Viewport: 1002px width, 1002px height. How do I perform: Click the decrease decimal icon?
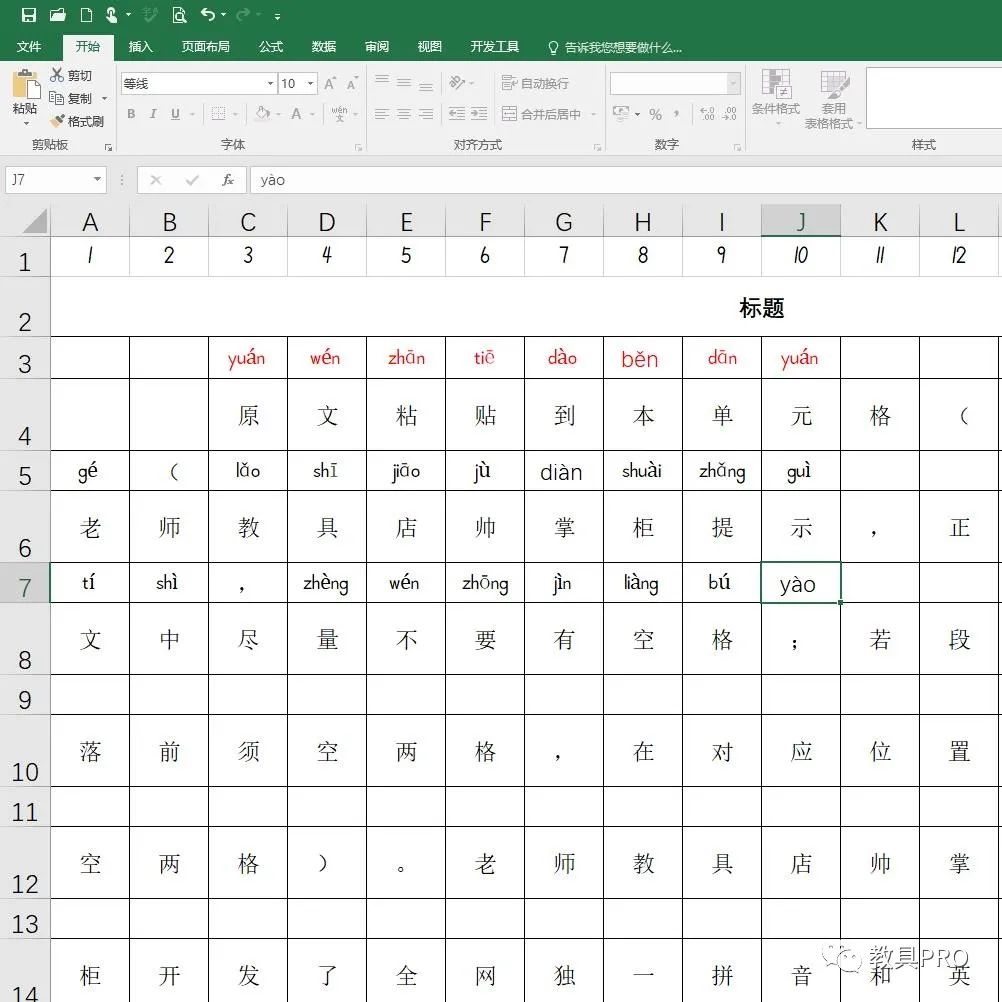[x=730, y=114]
